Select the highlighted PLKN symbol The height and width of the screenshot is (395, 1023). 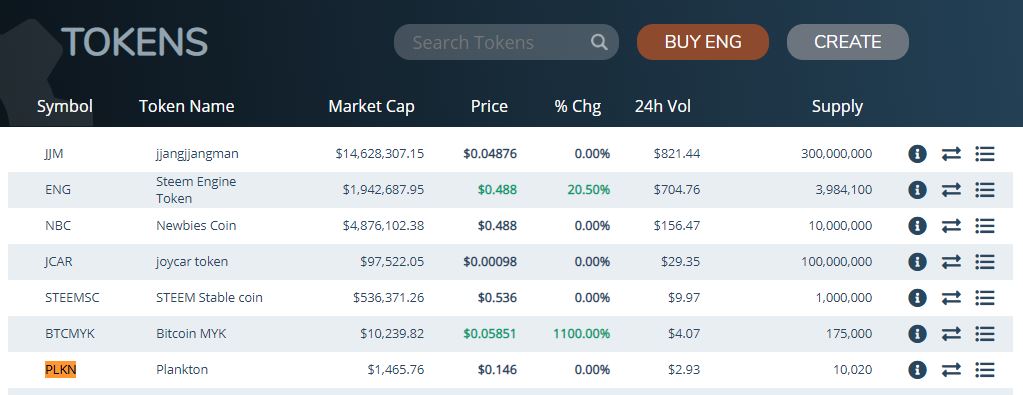[61, 370]
